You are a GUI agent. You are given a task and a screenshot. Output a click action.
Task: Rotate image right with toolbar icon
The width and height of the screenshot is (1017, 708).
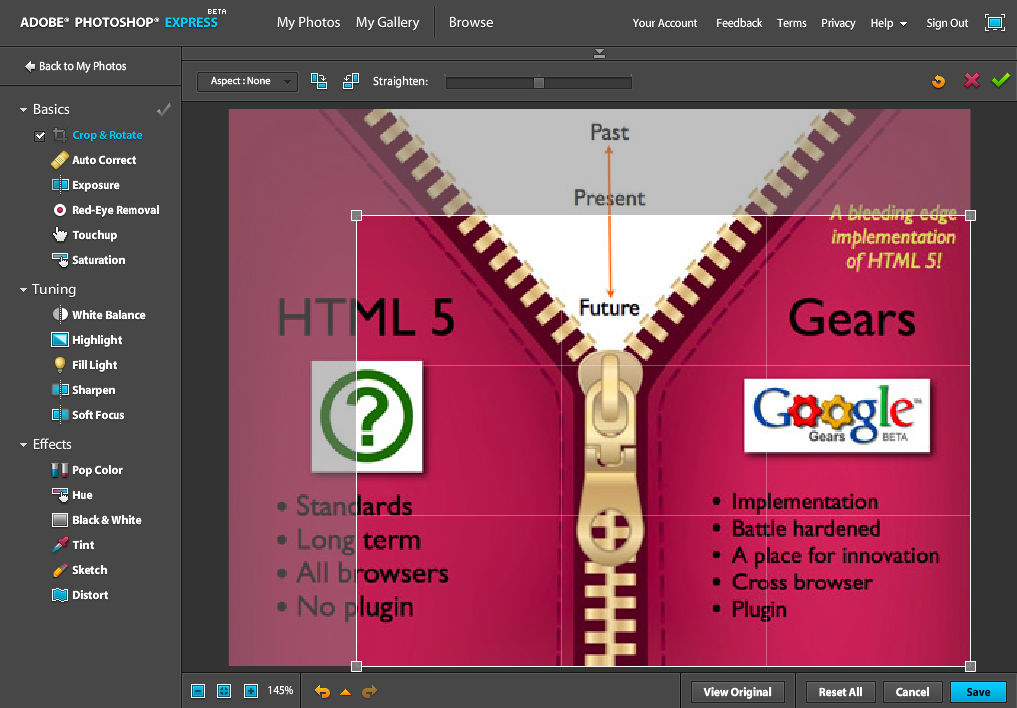tap(318, 81)
